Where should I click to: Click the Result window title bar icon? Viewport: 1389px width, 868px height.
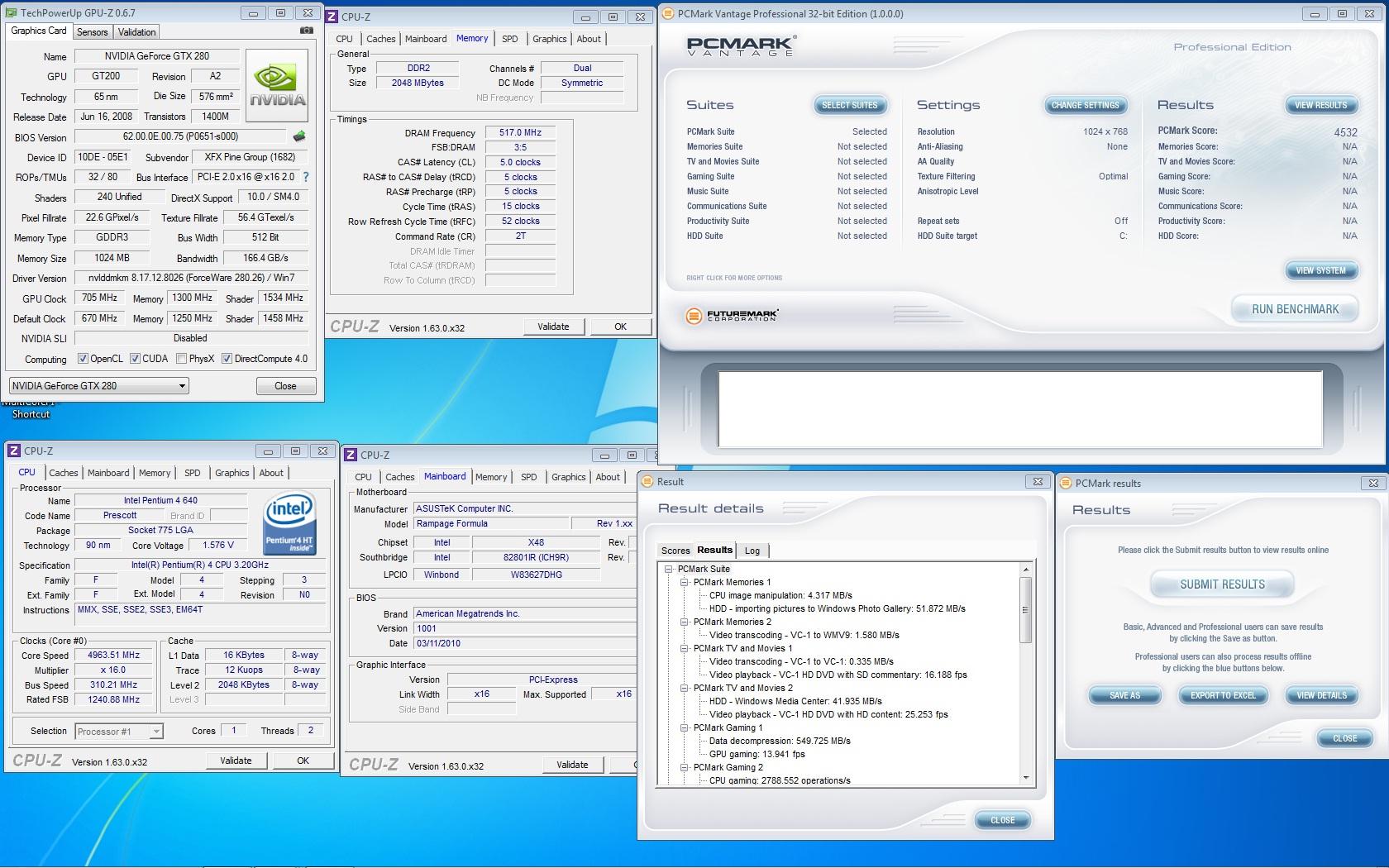point(647,481)
